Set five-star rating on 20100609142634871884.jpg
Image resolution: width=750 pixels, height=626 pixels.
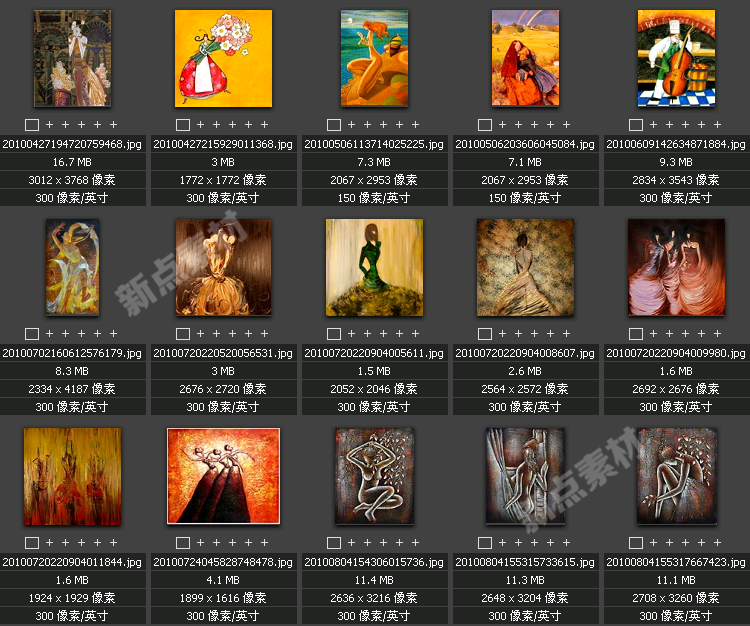(717, 124)
